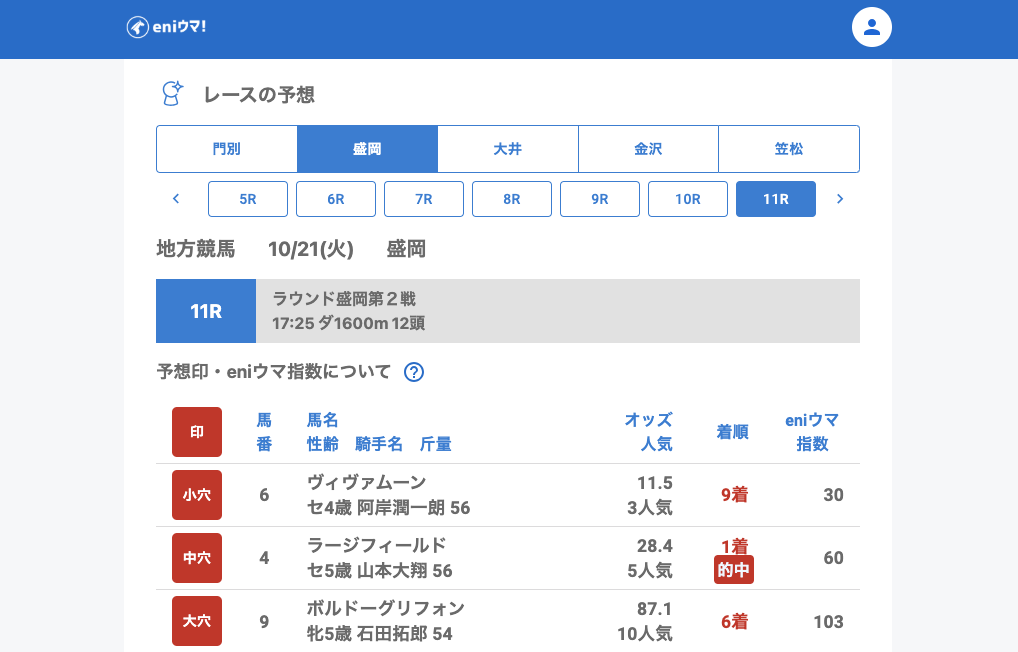Image resolution: width=1018 pixels, height=652 pixels.
Task: Choose race 5R
Action: coord(248,199)
